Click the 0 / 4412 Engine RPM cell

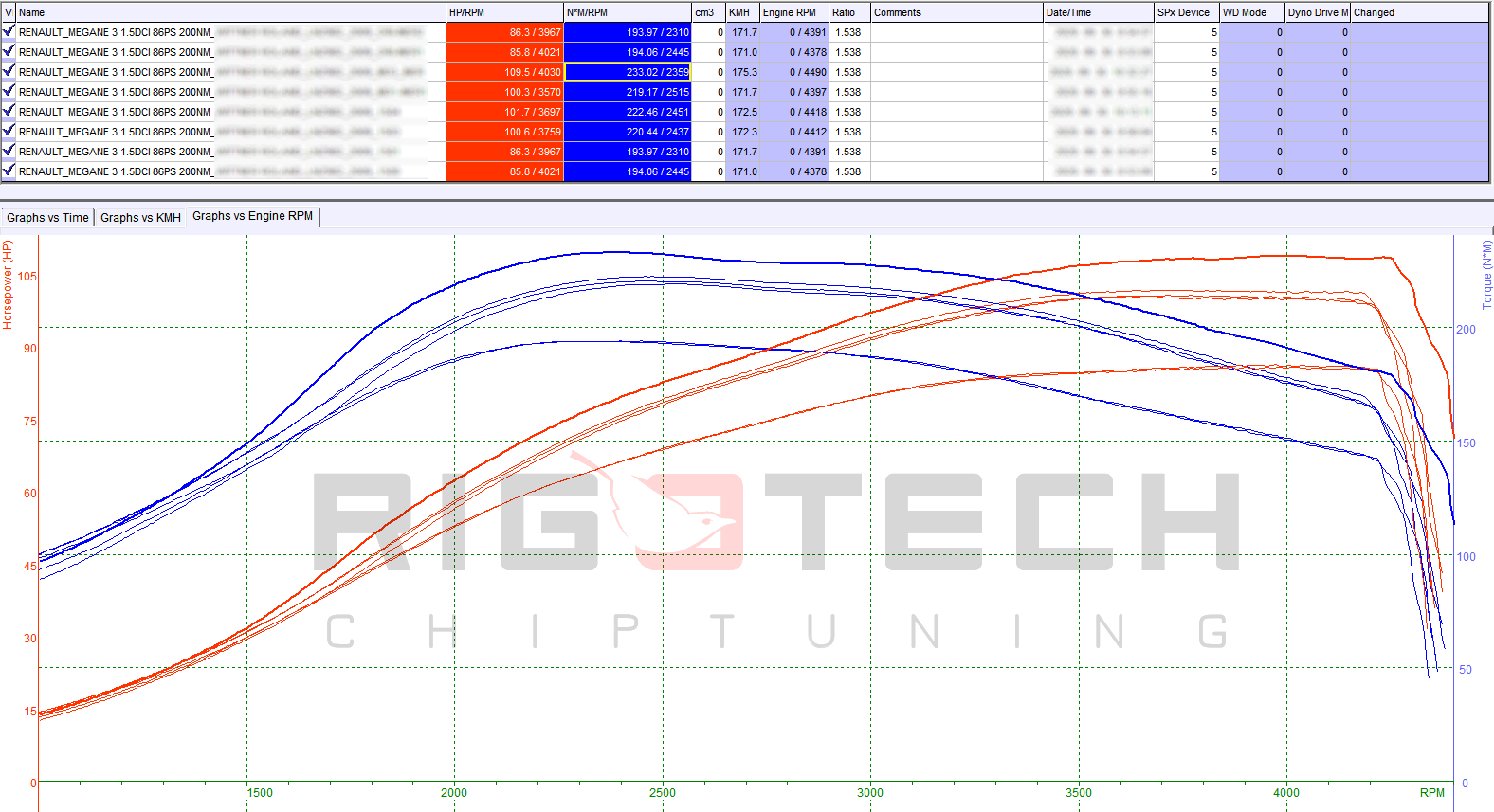(794, 132)
